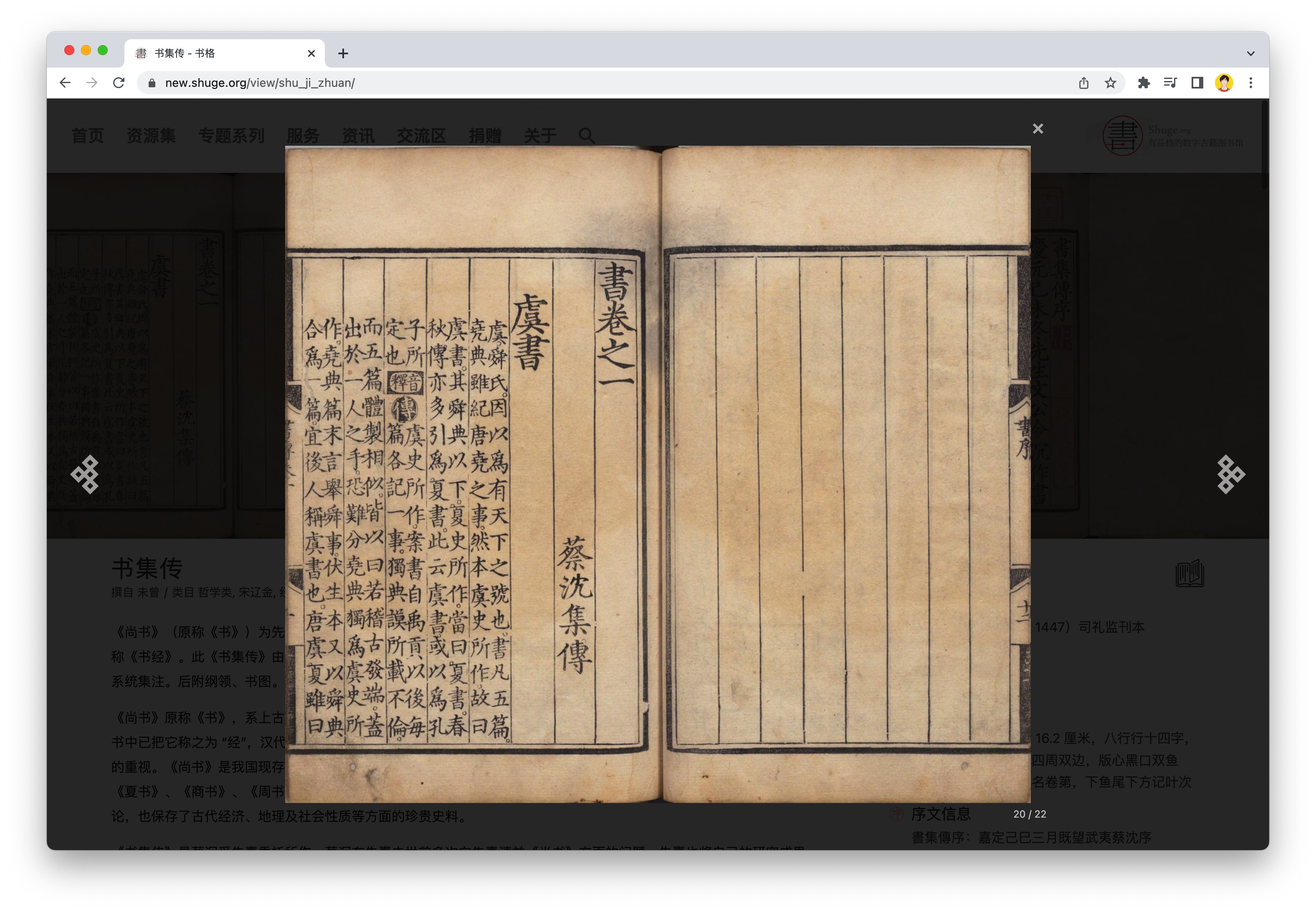Open the Chrome profile avatar
This screenshot has height=912, width=1316.
(1223, 83)
